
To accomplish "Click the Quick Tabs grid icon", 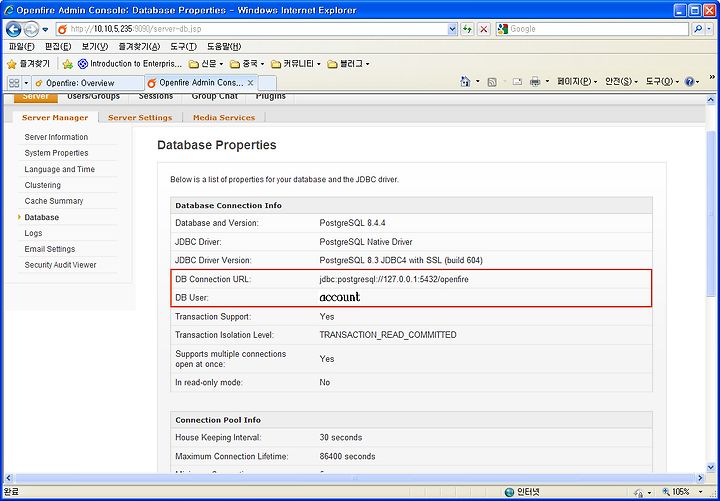I will (x=14, y=83).
